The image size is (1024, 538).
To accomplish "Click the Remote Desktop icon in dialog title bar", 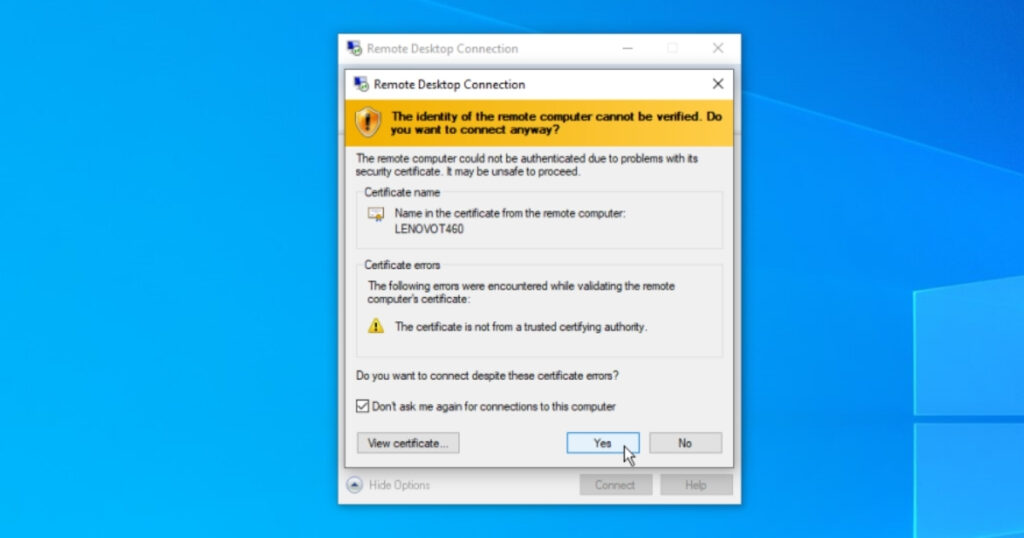I will coord(361,84).
